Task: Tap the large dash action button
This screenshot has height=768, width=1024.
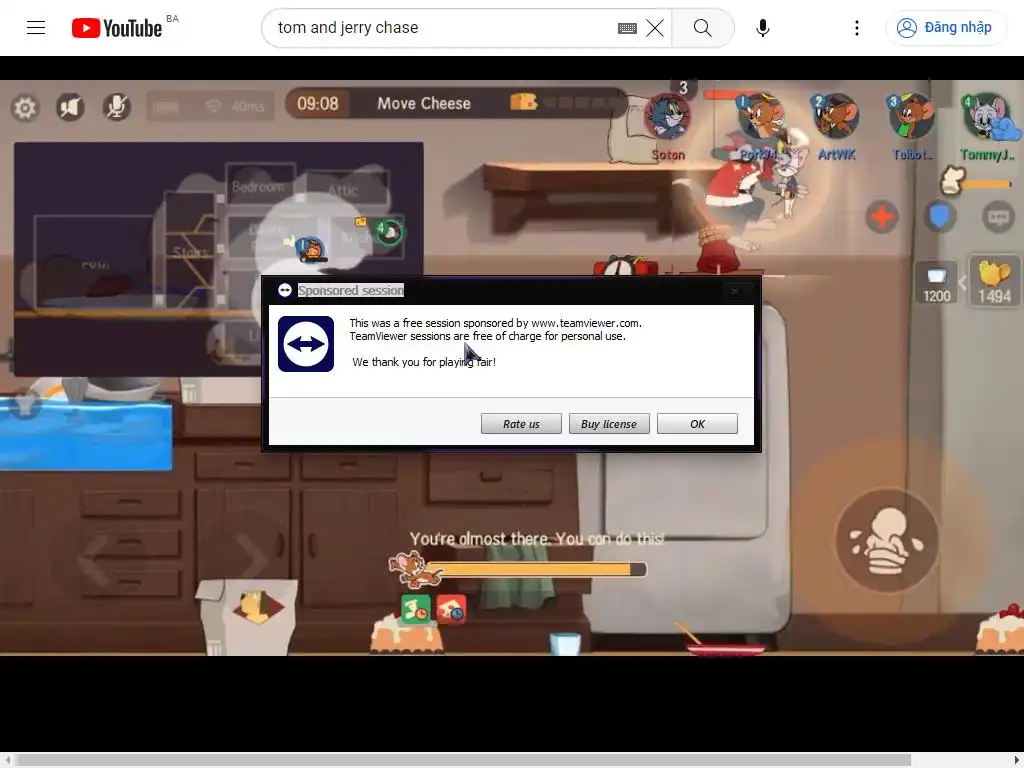Action: [x=887, y=541]
